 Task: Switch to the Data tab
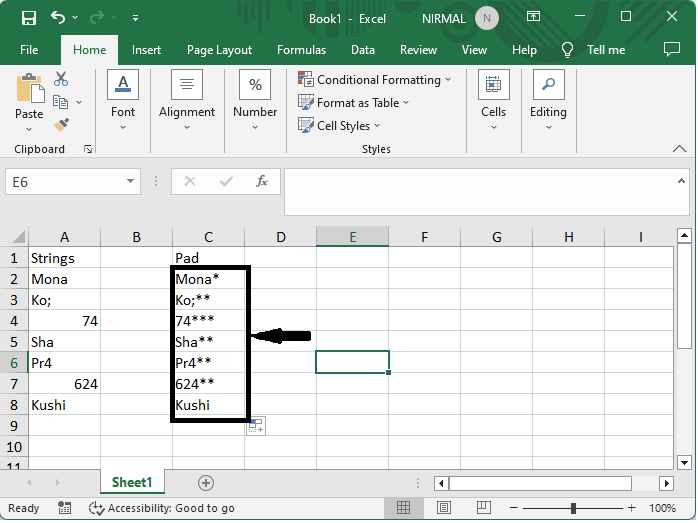(x=363, y=50)
